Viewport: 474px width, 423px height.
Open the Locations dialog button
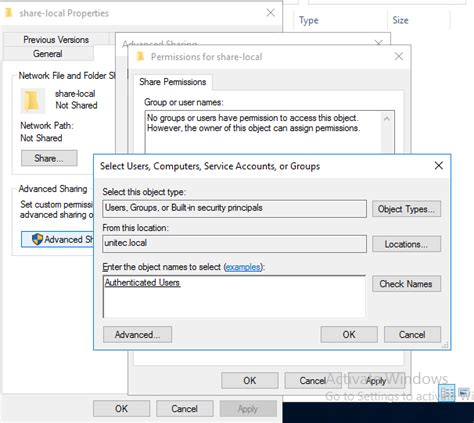click(x=406, y=244)
